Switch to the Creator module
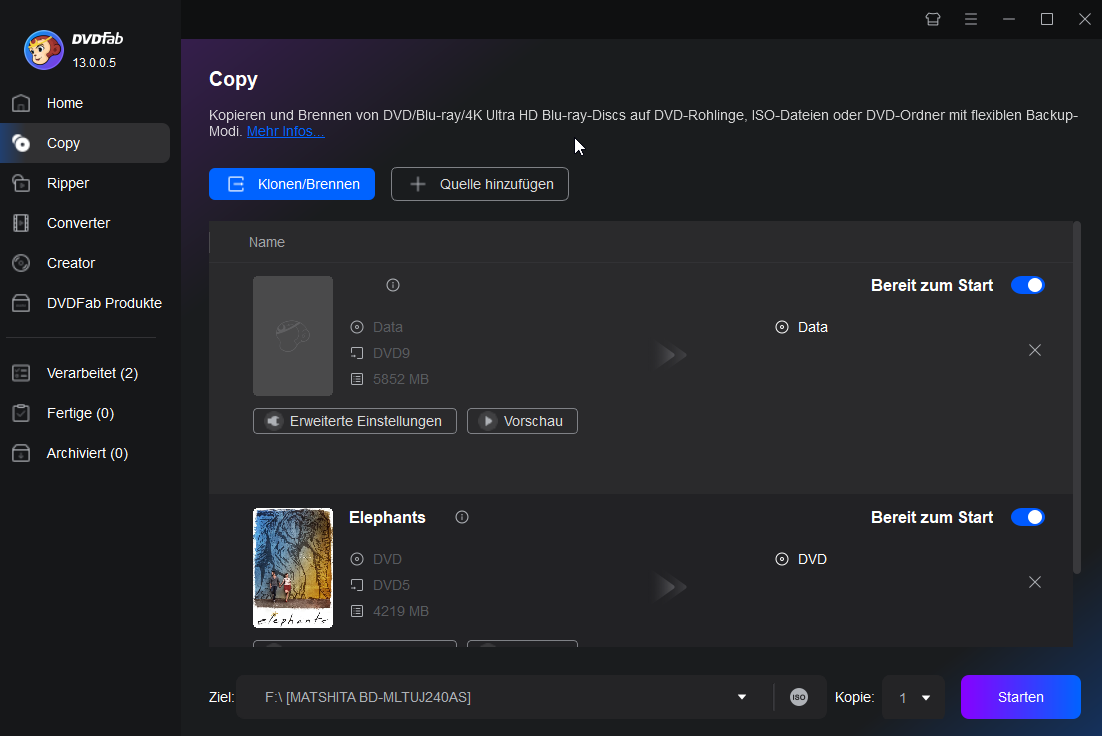 coord(69,263)
